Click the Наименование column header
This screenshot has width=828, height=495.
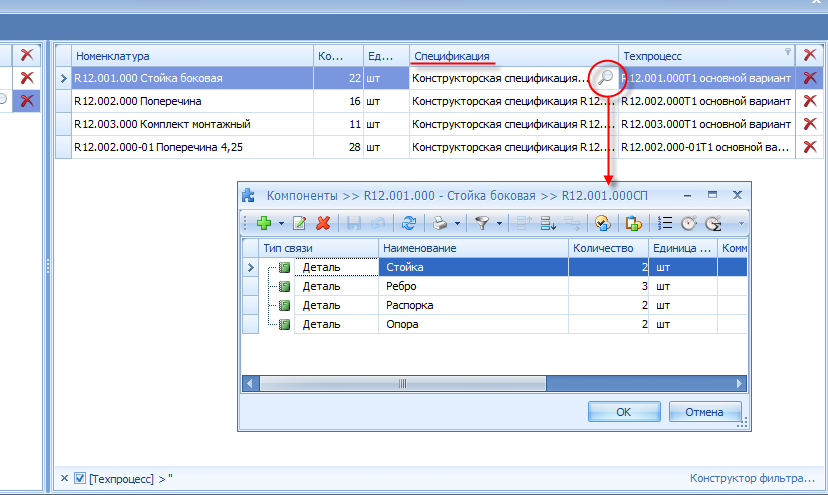coord(474,248)
